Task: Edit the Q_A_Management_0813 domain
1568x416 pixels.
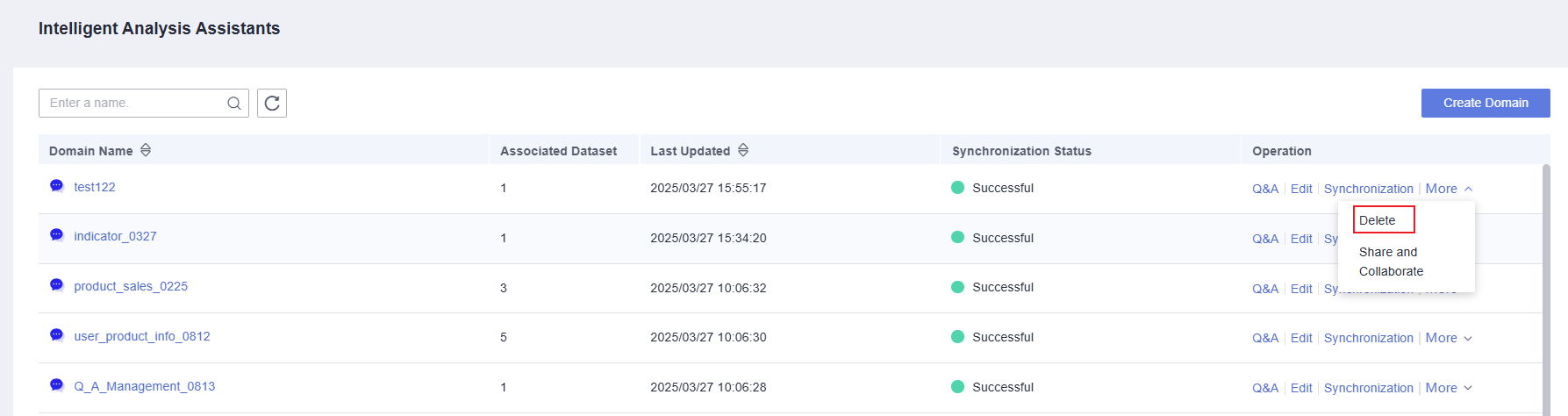Action: tap(1301, 388)
